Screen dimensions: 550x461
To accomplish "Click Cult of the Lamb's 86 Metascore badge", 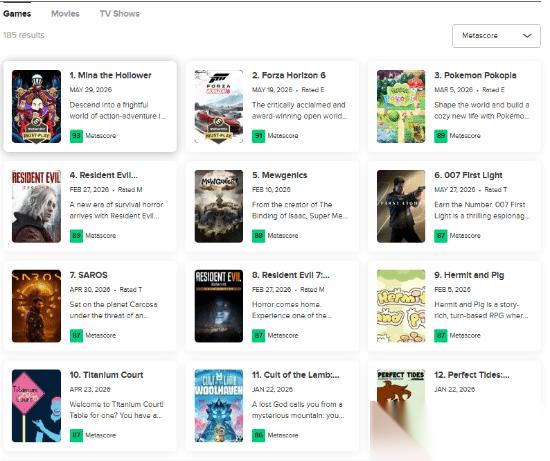I will (259, 435).
